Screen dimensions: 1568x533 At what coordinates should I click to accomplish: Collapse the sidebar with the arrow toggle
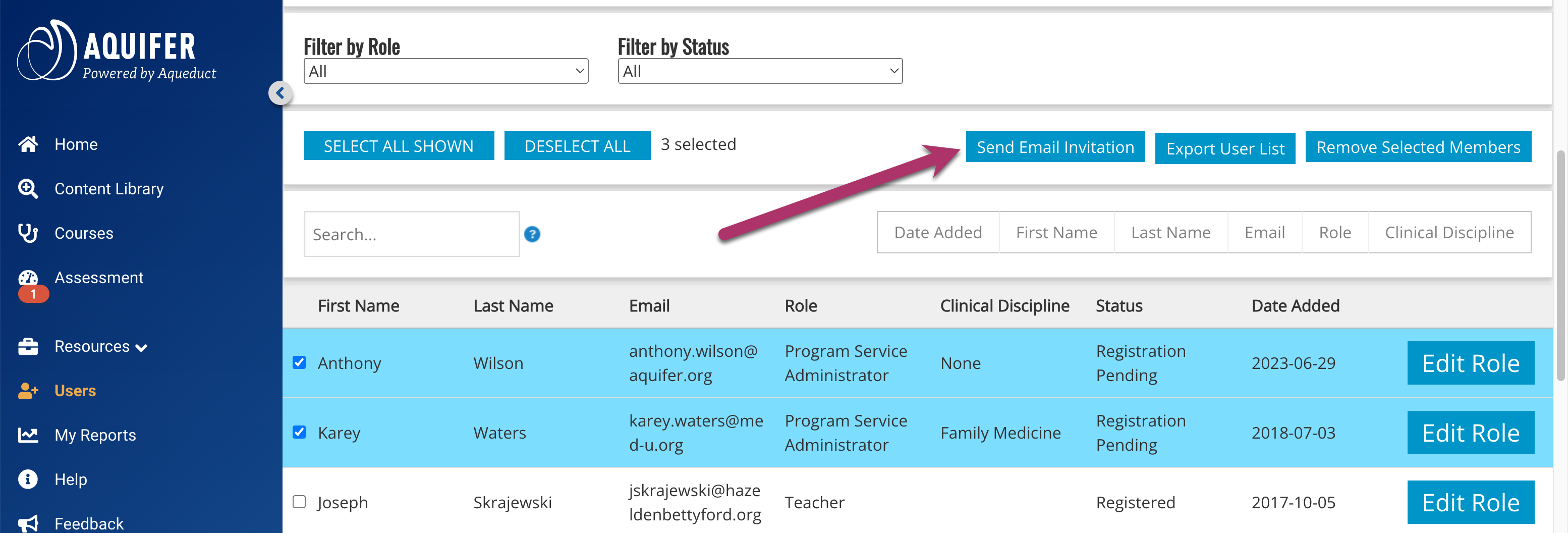pyautogui.click(x=280, y=92)
